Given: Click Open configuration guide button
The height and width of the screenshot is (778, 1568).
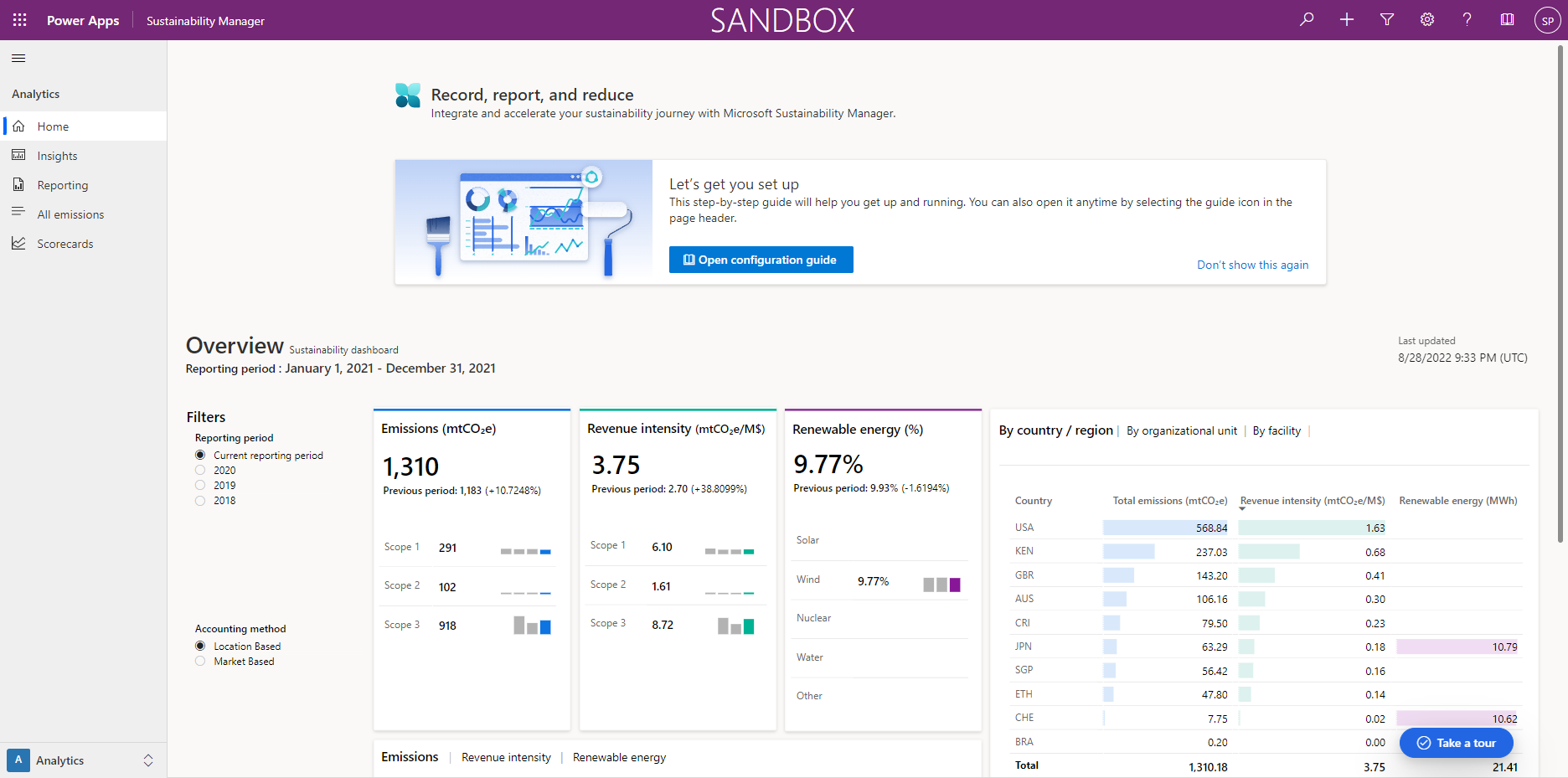Looking at the screenshot, I should [761, 260].
